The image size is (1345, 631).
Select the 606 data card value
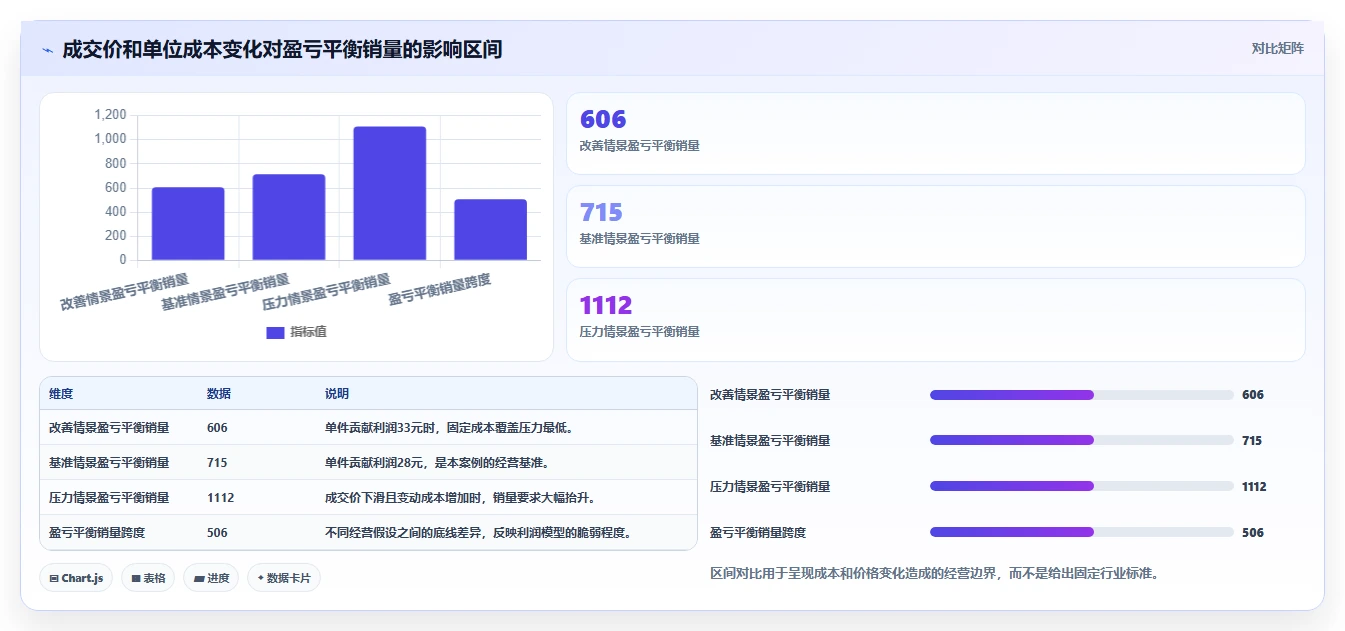click(x=603, y=119)
